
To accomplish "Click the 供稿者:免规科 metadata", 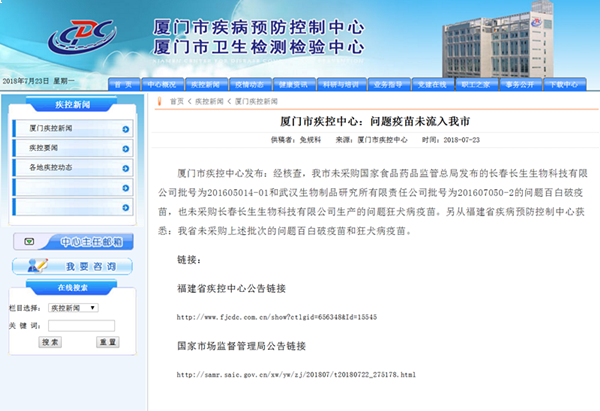I will (x=296, y=140).
